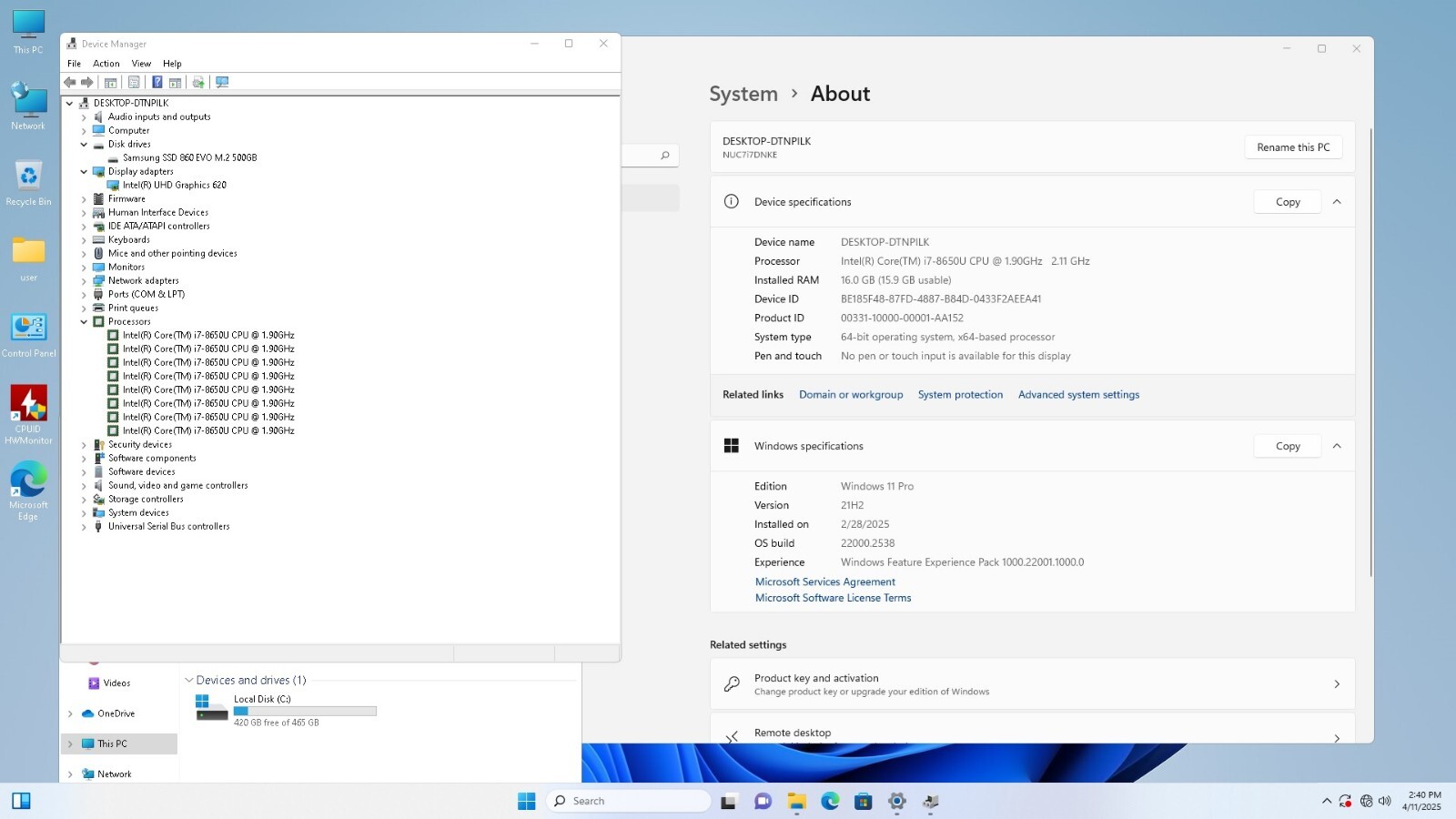Copy the Windows specifications
This screenshot has height=819, width=1456.
(1287, 446)
